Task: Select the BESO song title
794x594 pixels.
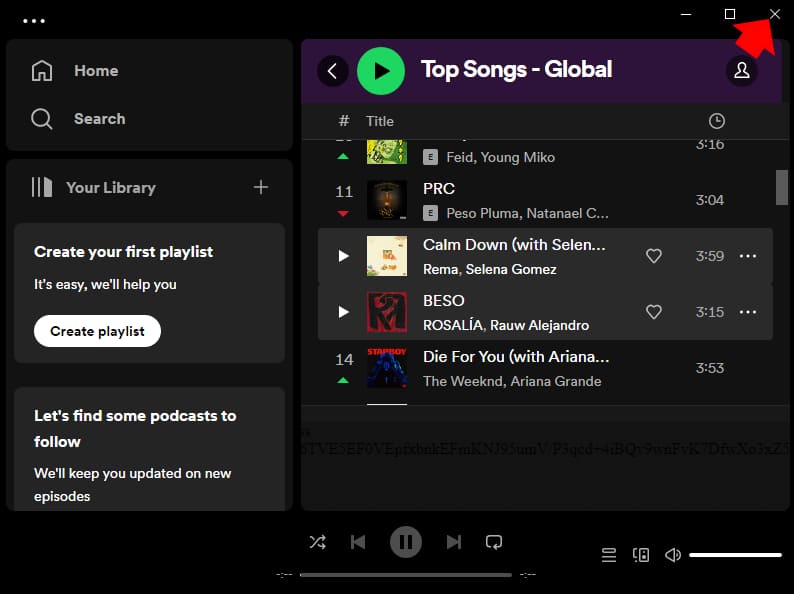Action: tap(444, 301)
